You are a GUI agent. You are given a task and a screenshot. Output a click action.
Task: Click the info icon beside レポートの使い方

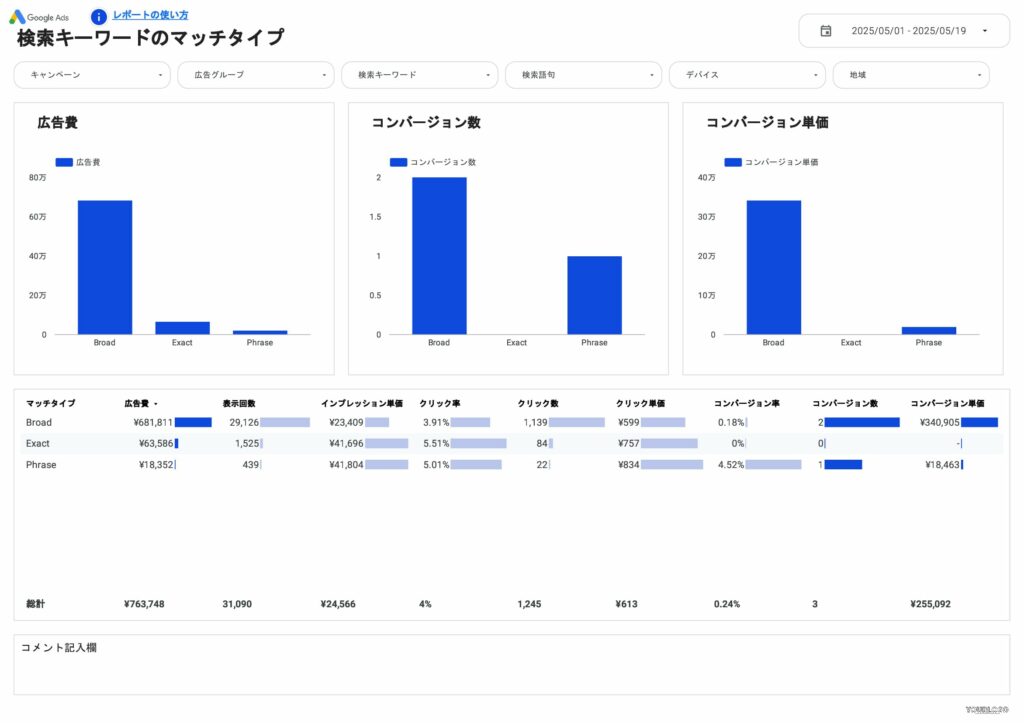tap(97, 16)
